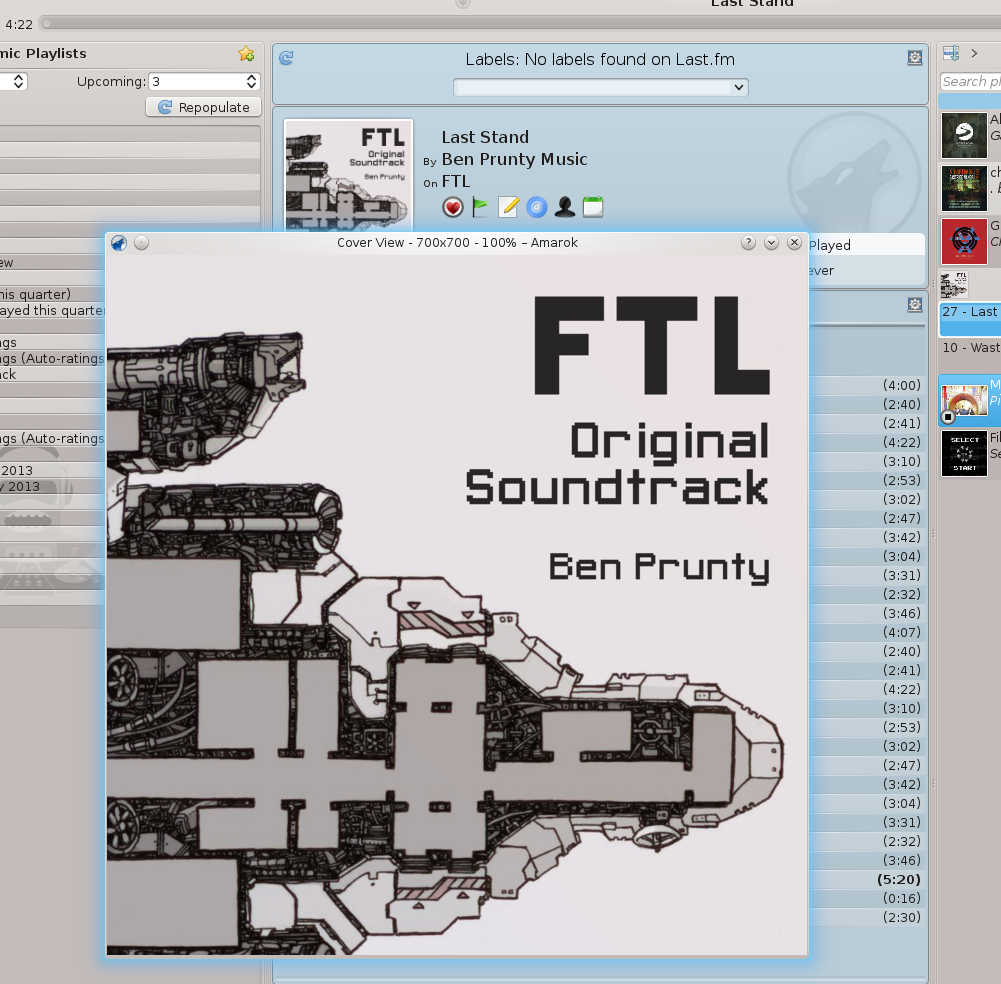Screen dimensions: 1001x984
Task: Click the album name 'FTL' after On
Action: click(456, 181)
